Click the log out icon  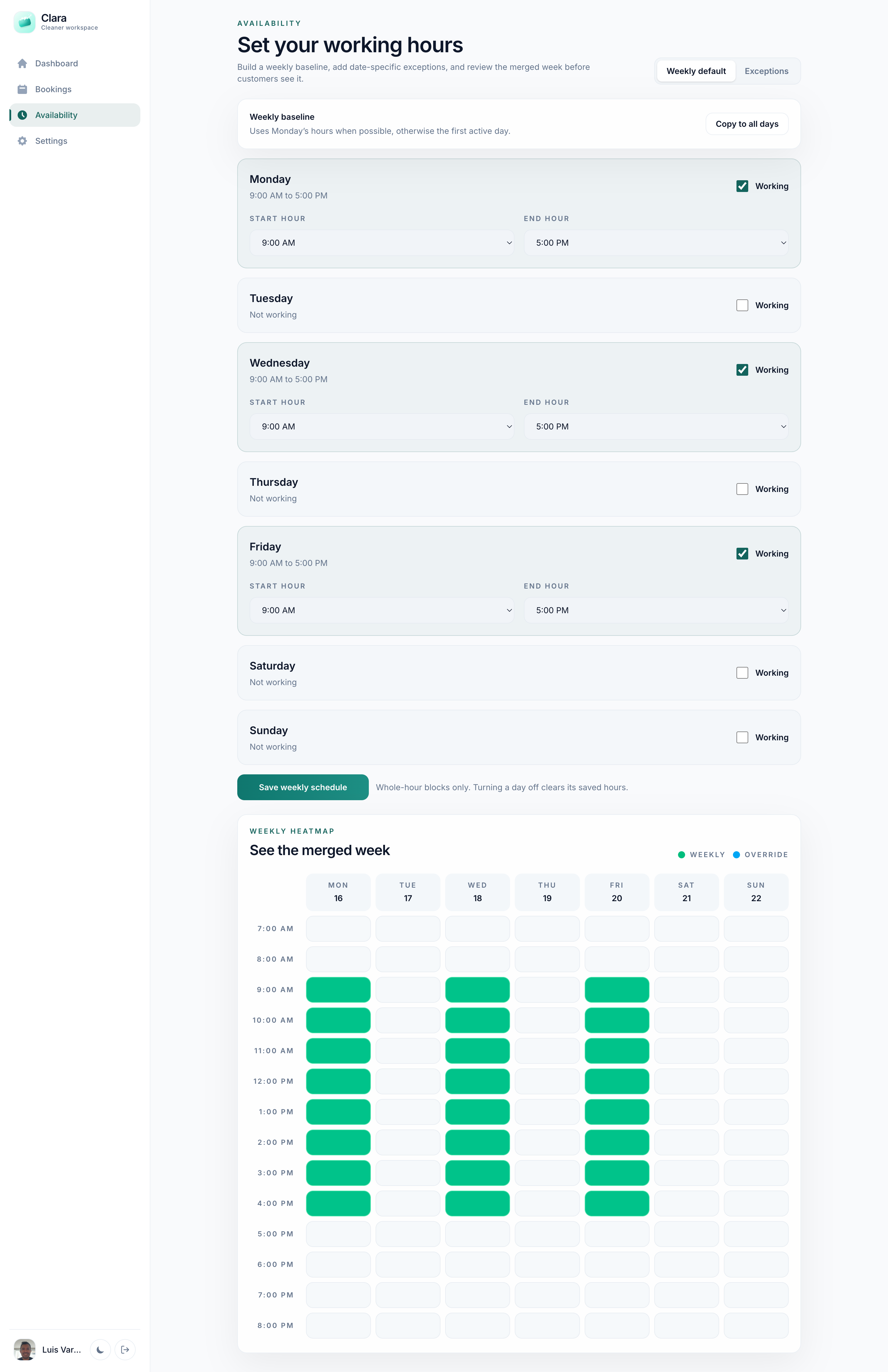coord(125,1349)
